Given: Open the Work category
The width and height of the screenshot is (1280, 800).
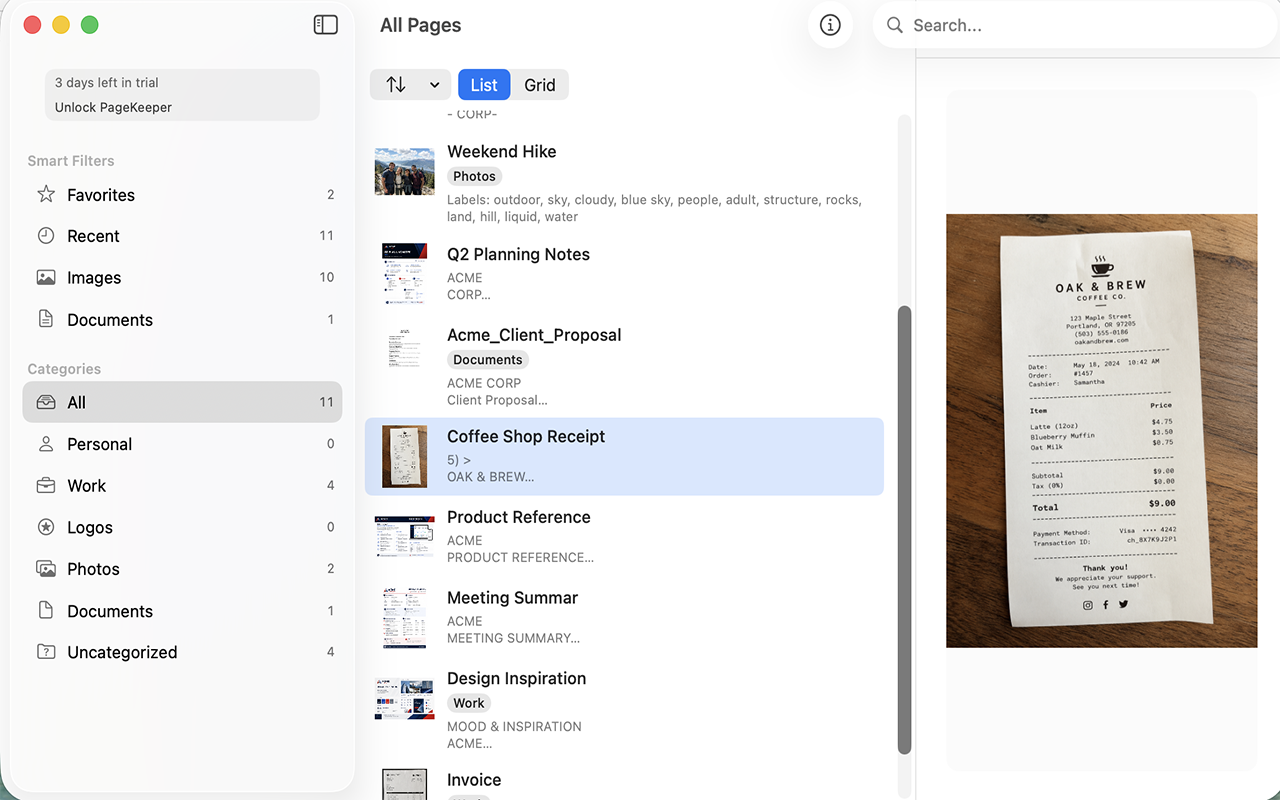Looking at the screenshot, I should tap(182, 486).
